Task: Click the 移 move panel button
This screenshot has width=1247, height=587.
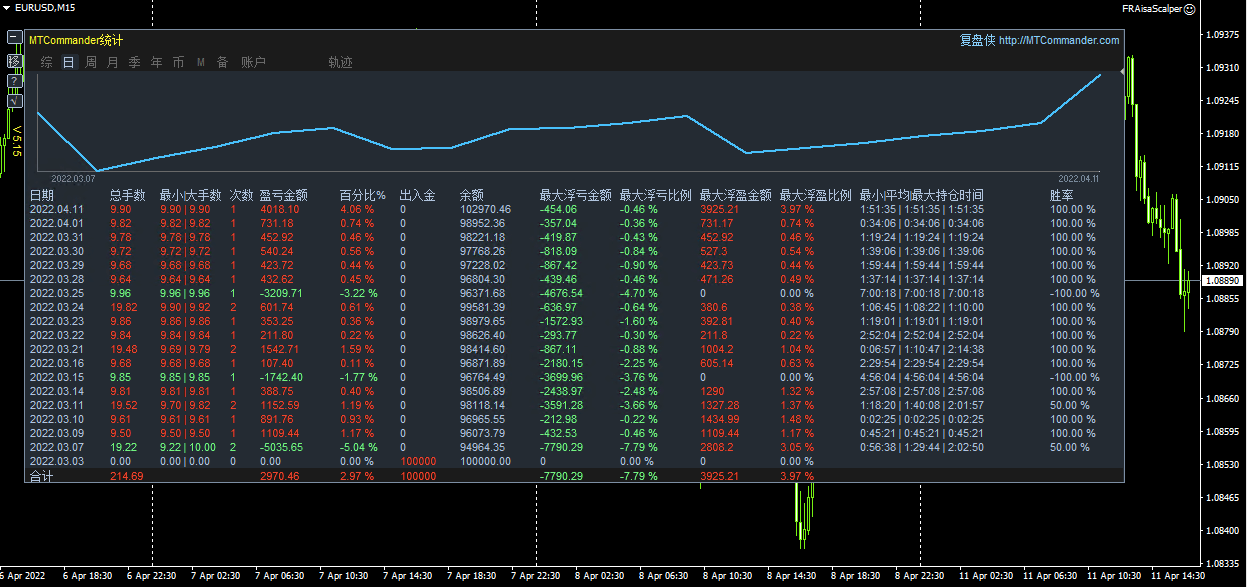Action: click(14, 61)
